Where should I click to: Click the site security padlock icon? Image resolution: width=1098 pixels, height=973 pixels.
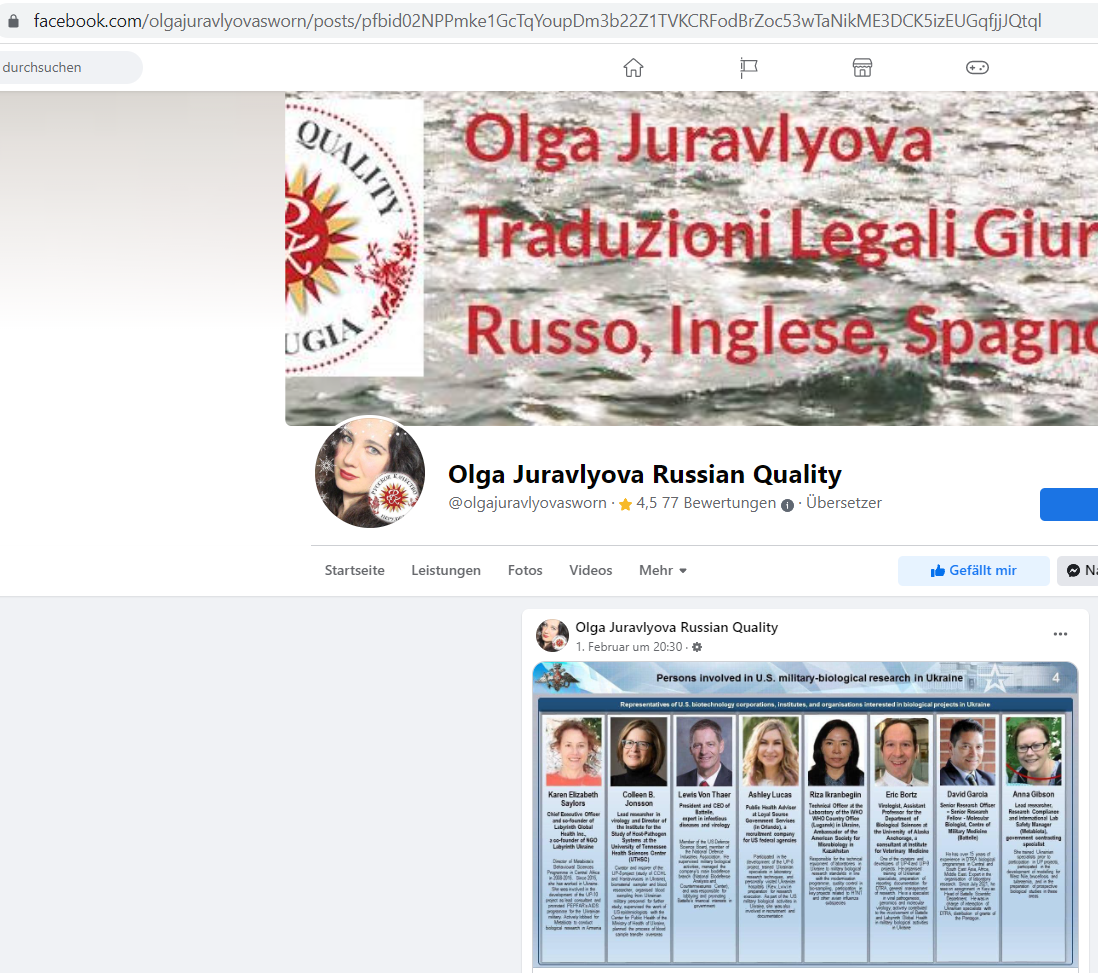[x=13, y=21]
